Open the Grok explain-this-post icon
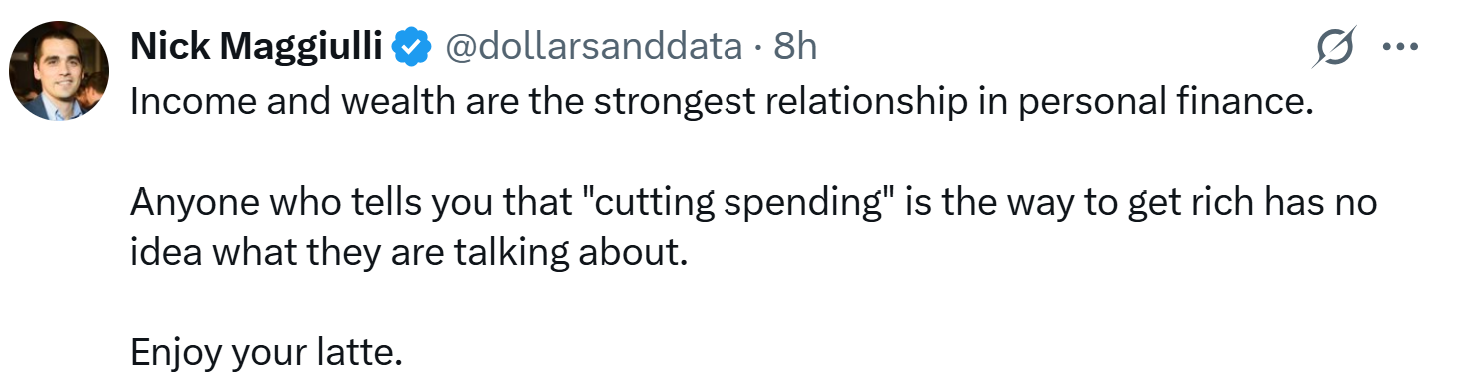 click(1336, 48)
